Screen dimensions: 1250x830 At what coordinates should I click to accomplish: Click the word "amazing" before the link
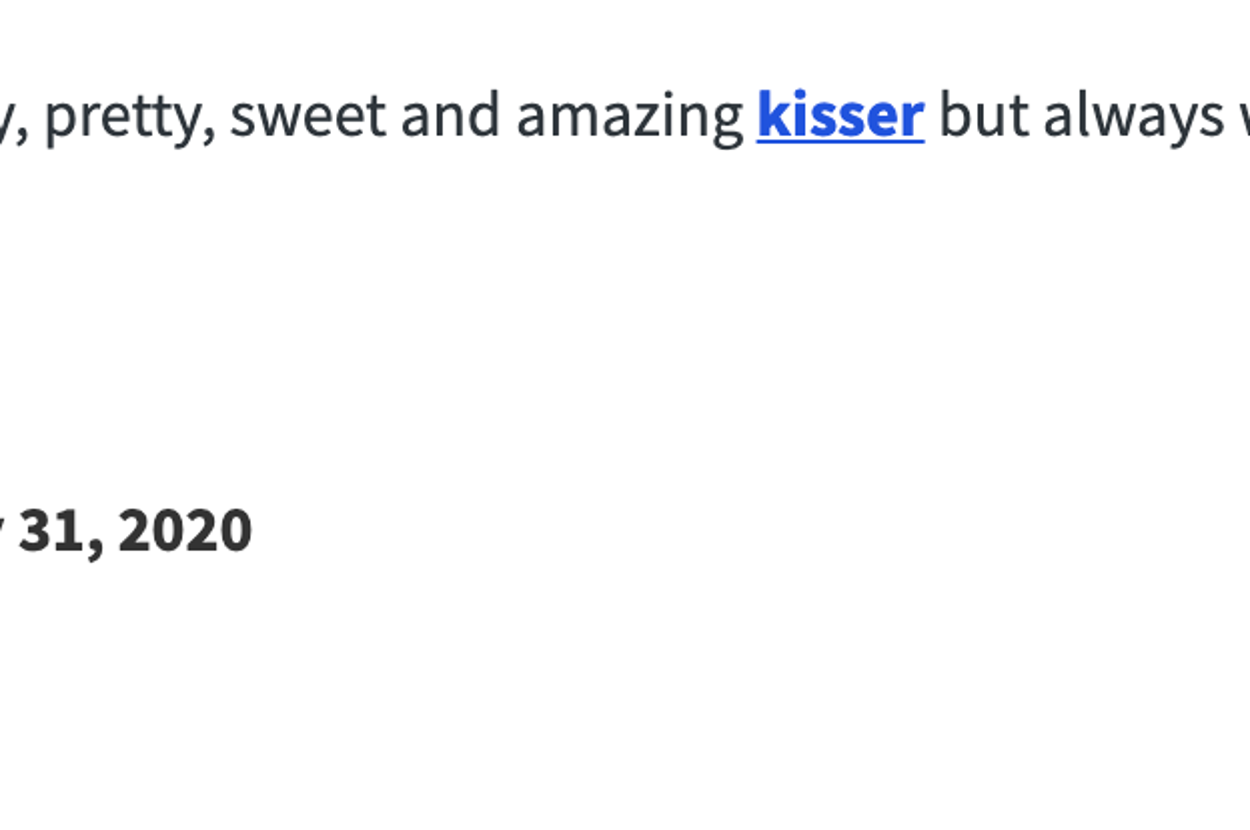click(x=629, y=118)
